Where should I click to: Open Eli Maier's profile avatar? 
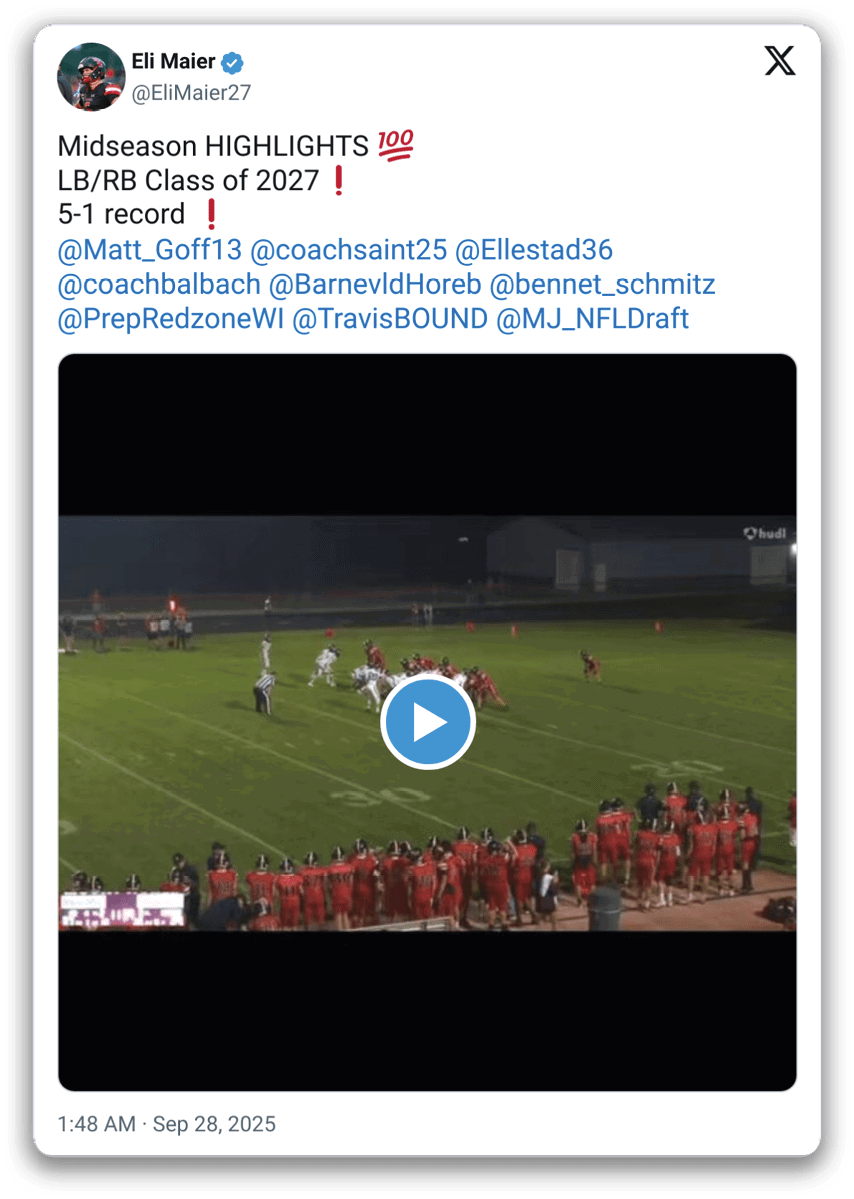pos(91,76)
